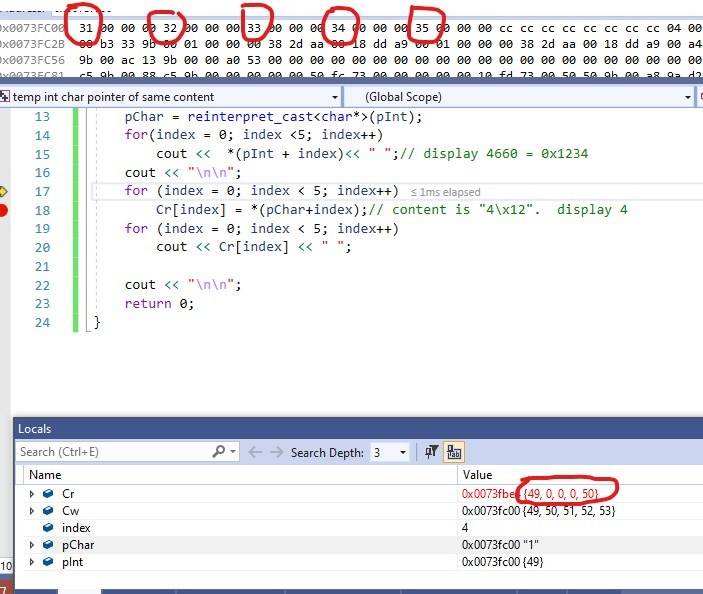
Task: Expand the Cw variable in Locals
Action: click(x=31, y=511)
